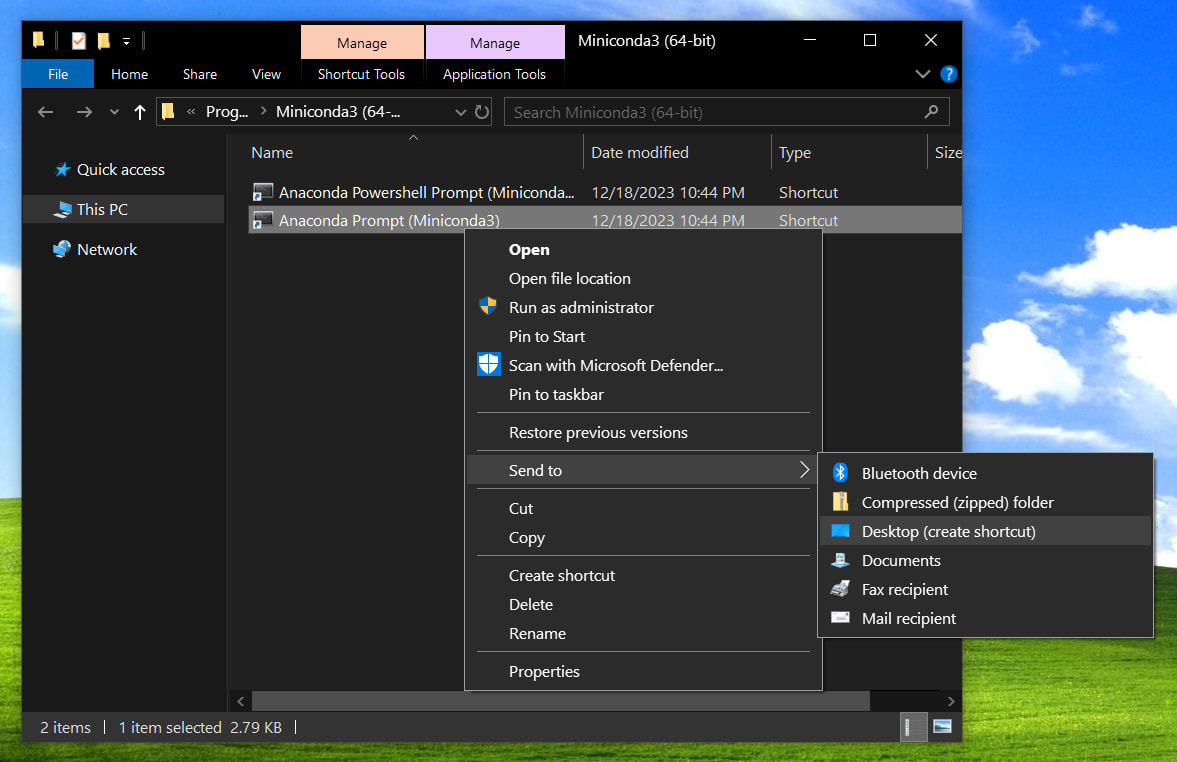This screenshot has height=762, width=1177.
Task: Choose Run as administrator
Action: click(x=643, y=307)
